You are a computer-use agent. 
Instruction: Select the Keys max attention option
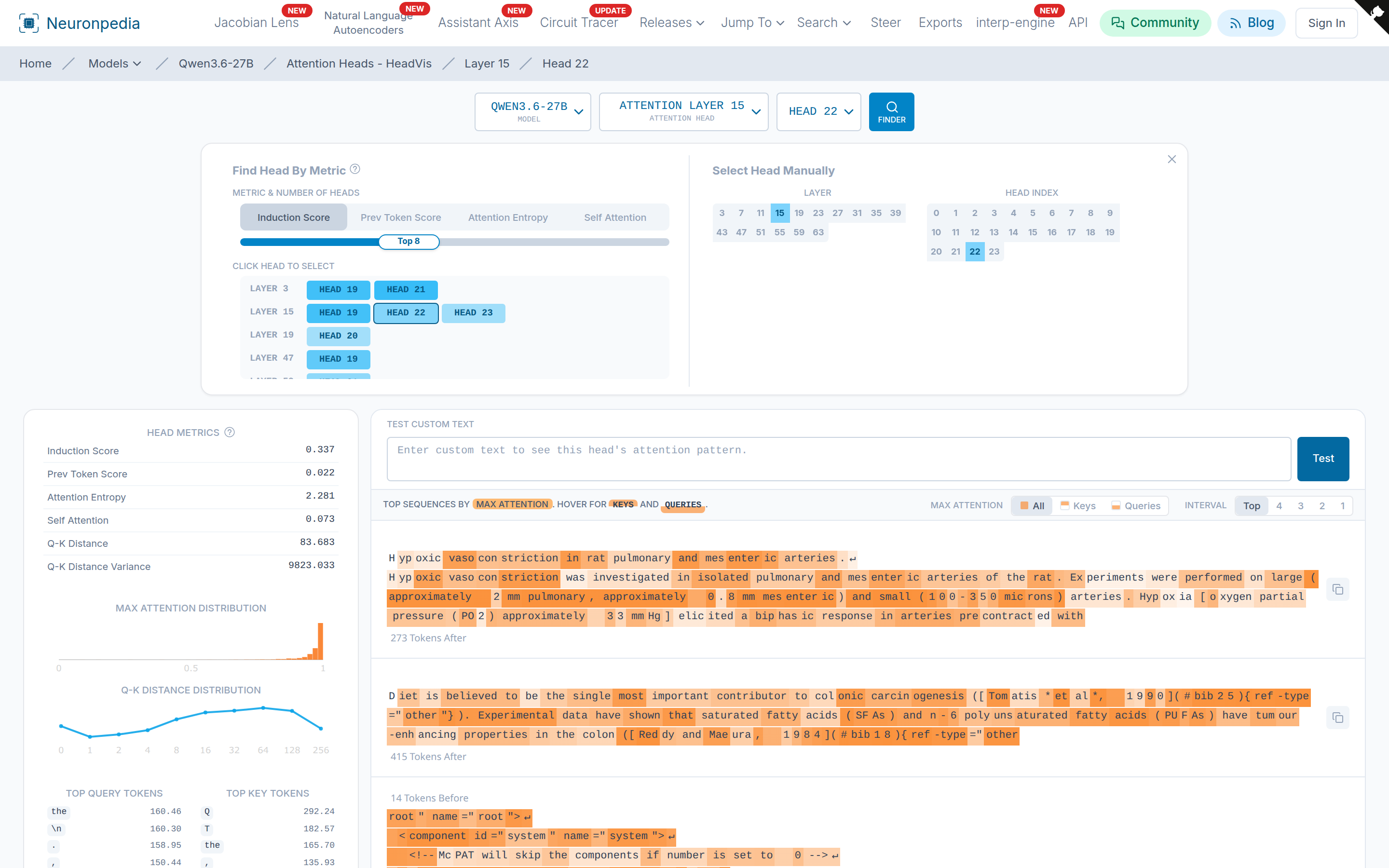pos(1078,506)
